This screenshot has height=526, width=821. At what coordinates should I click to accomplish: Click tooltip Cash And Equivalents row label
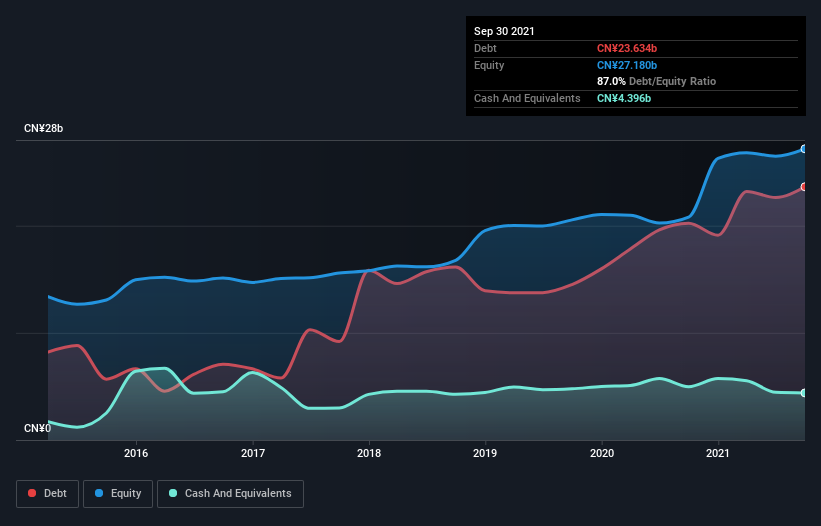coord(527,98)
